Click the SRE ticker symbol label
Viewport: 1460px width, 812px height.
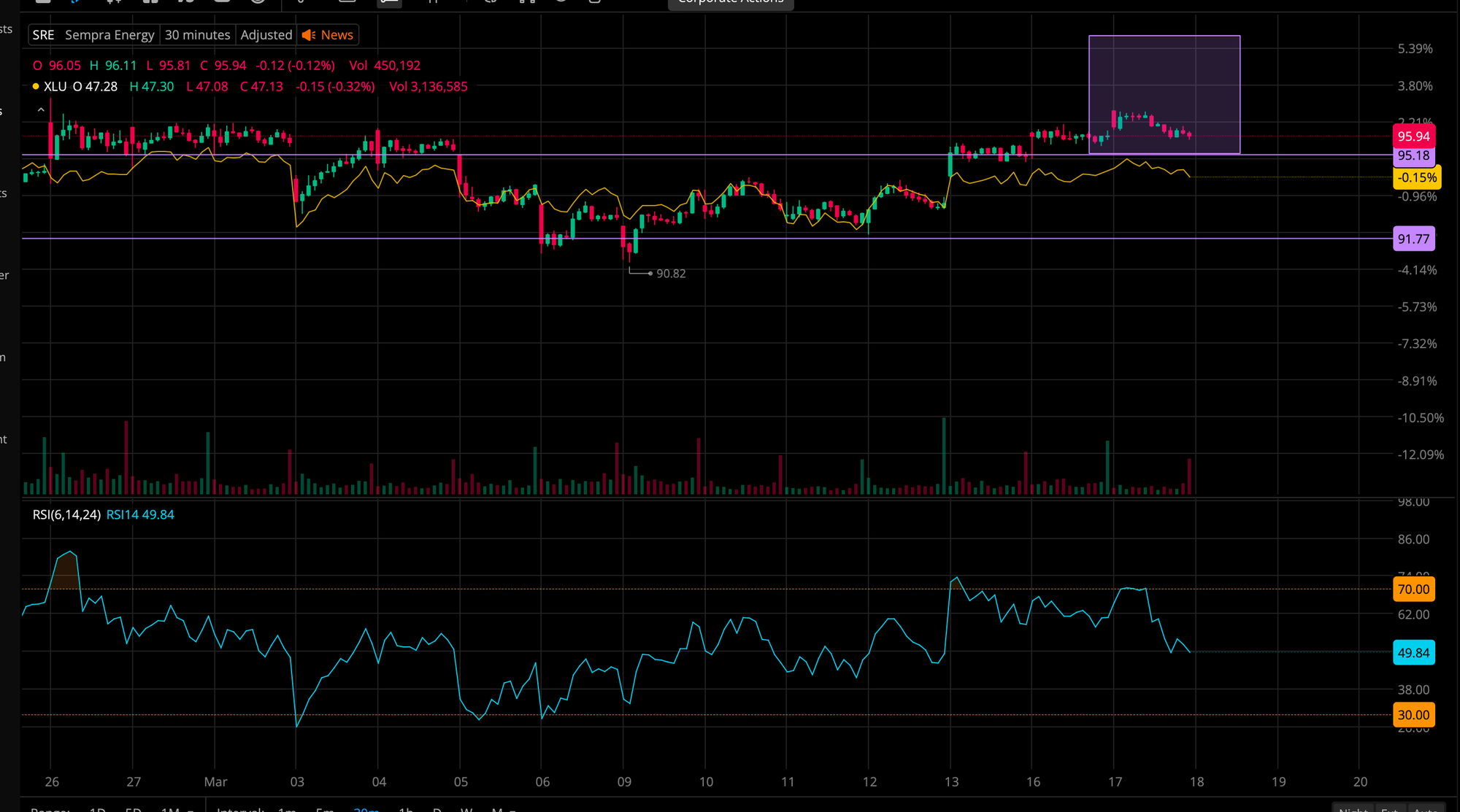[43, 35]
